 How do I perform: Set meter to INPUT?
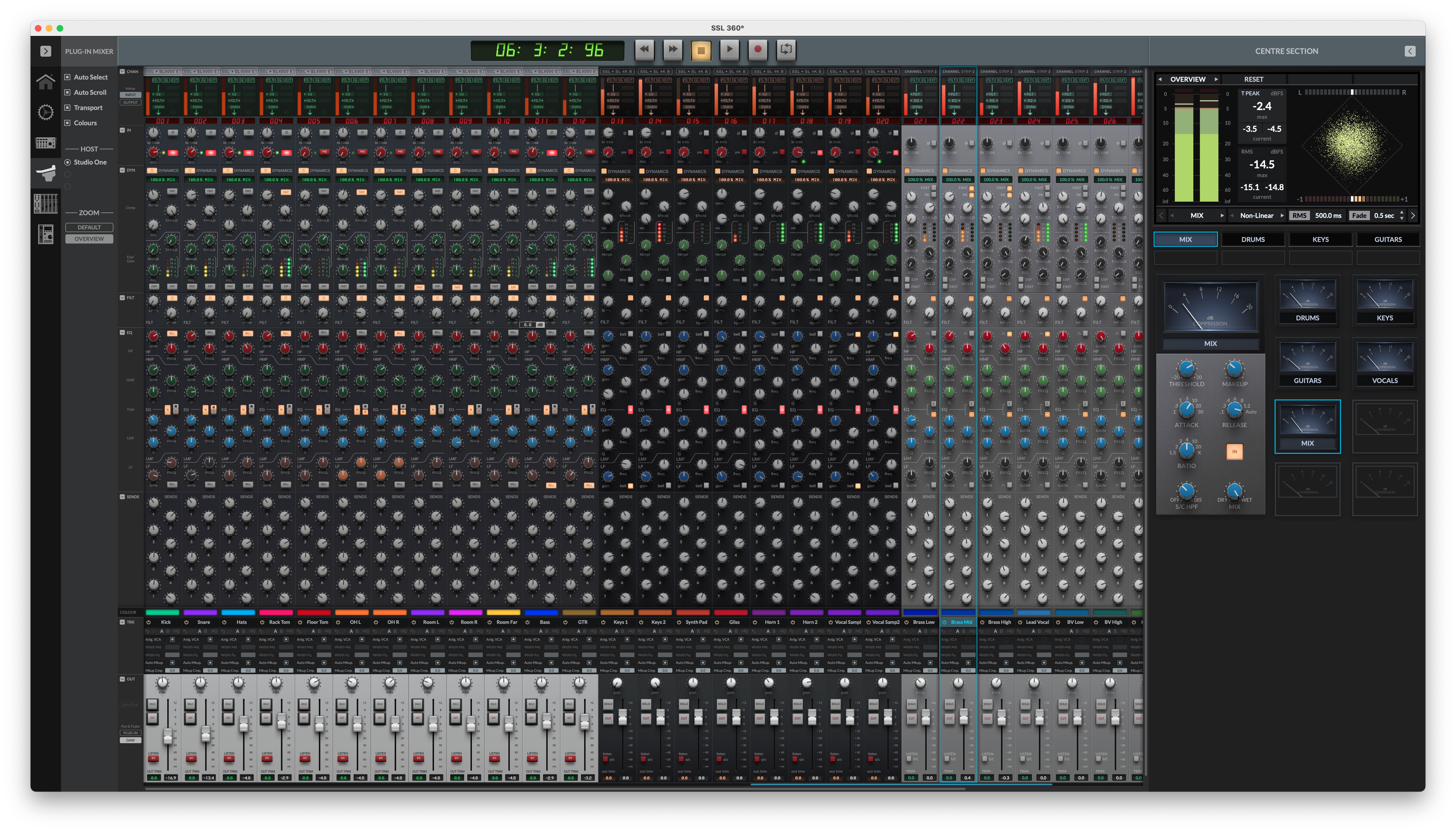130,95
